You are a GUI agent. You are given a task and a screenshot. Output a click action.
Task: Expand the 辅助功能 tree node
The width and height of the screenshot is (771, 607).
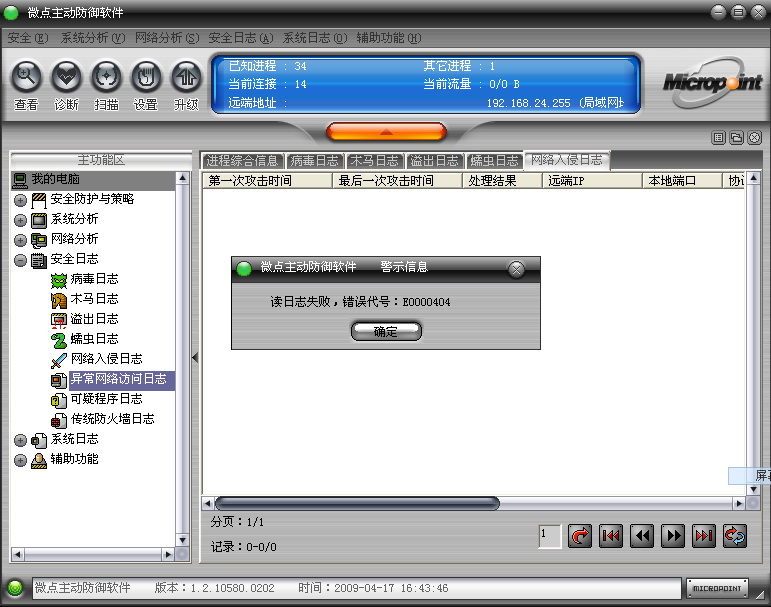20,460
